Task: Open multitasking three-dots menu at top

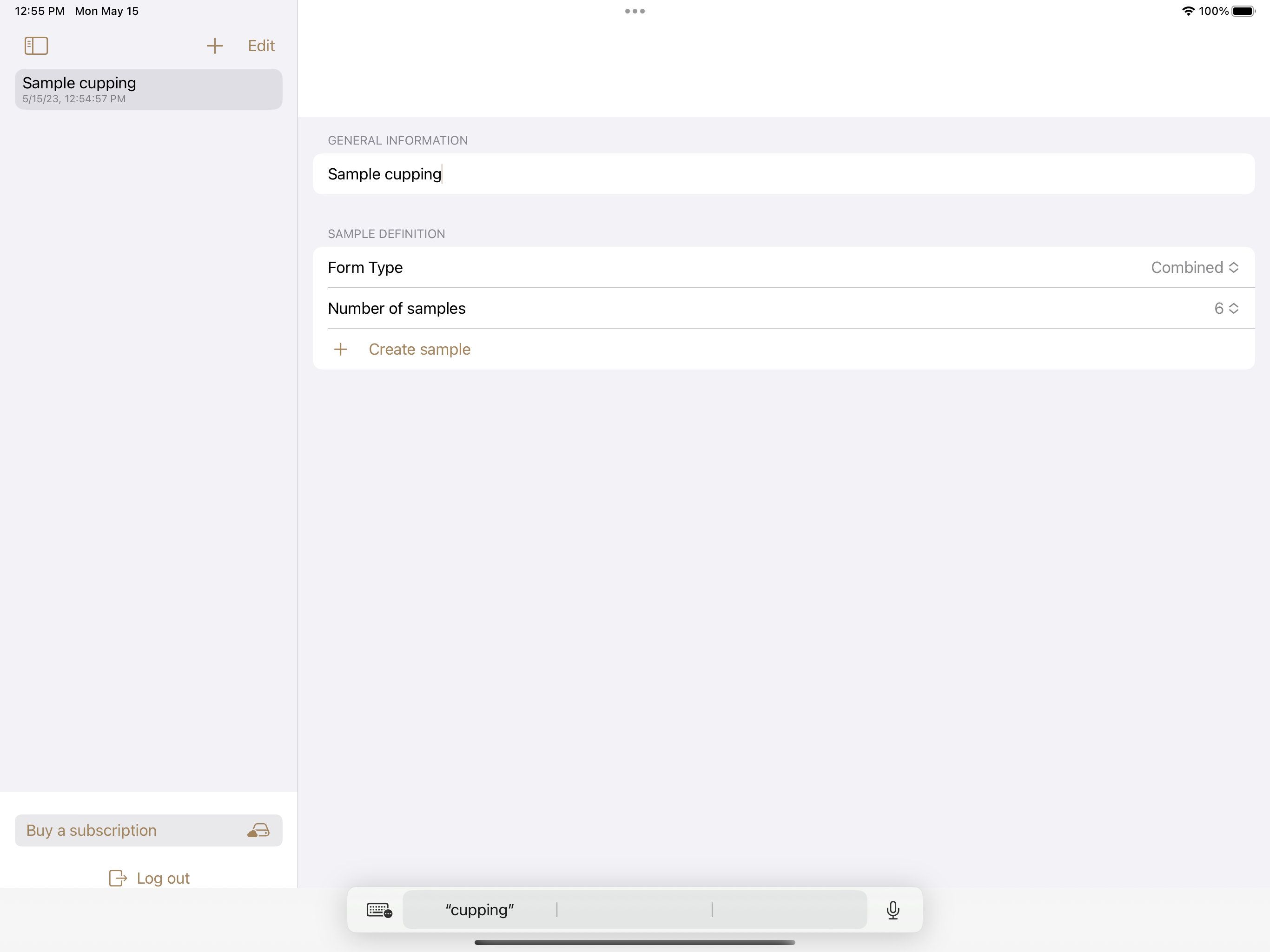Action: 635,11
